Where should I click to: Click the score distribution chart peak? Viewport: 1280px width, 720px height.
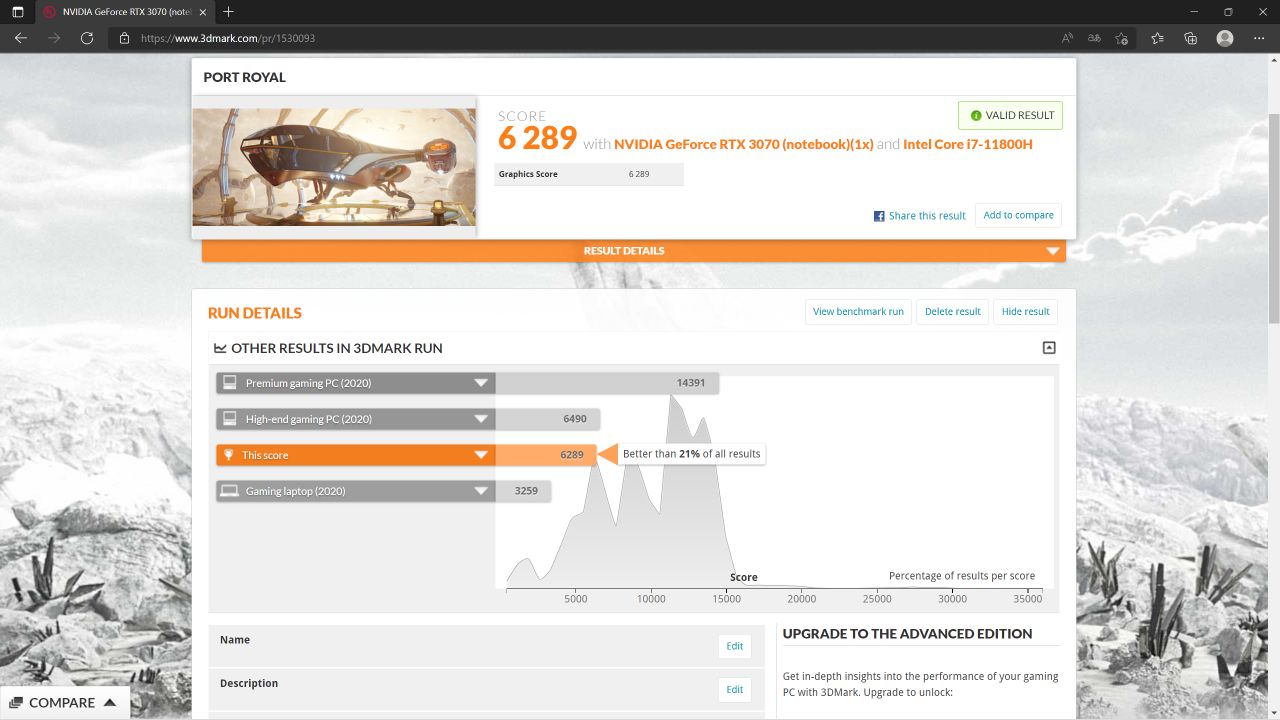(672, 398)
